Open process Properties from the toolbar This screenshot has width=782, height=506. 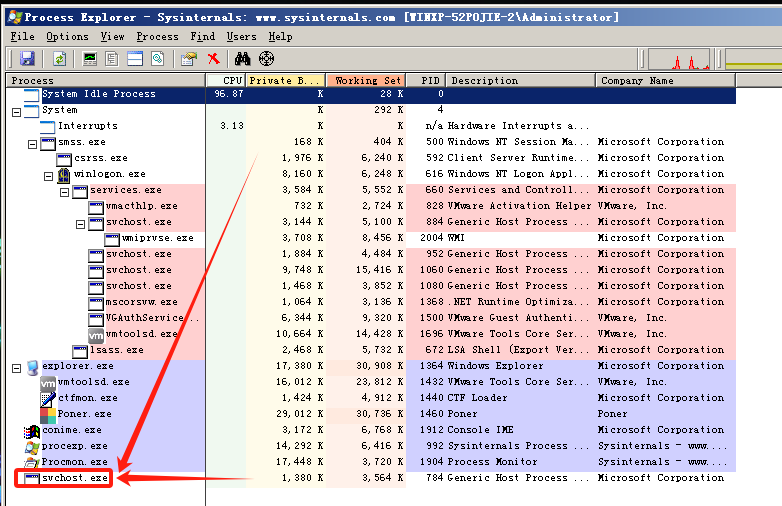[x=189, y=59]
